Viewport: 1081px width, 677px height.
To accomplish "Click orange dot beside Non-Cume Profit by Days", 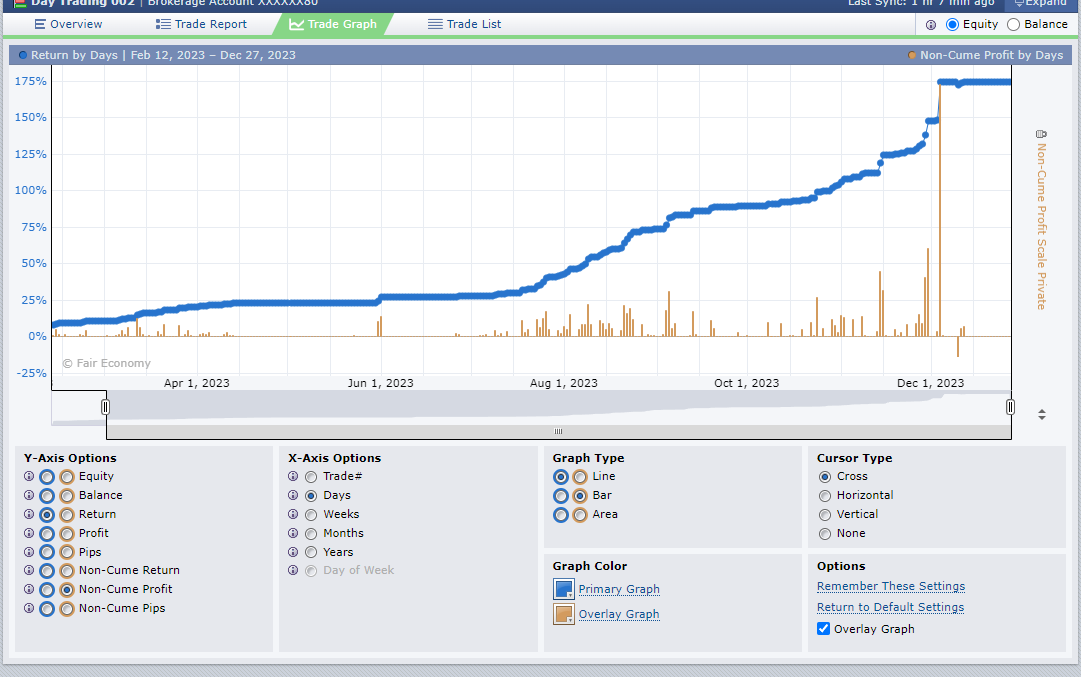I will pos(912,55).
